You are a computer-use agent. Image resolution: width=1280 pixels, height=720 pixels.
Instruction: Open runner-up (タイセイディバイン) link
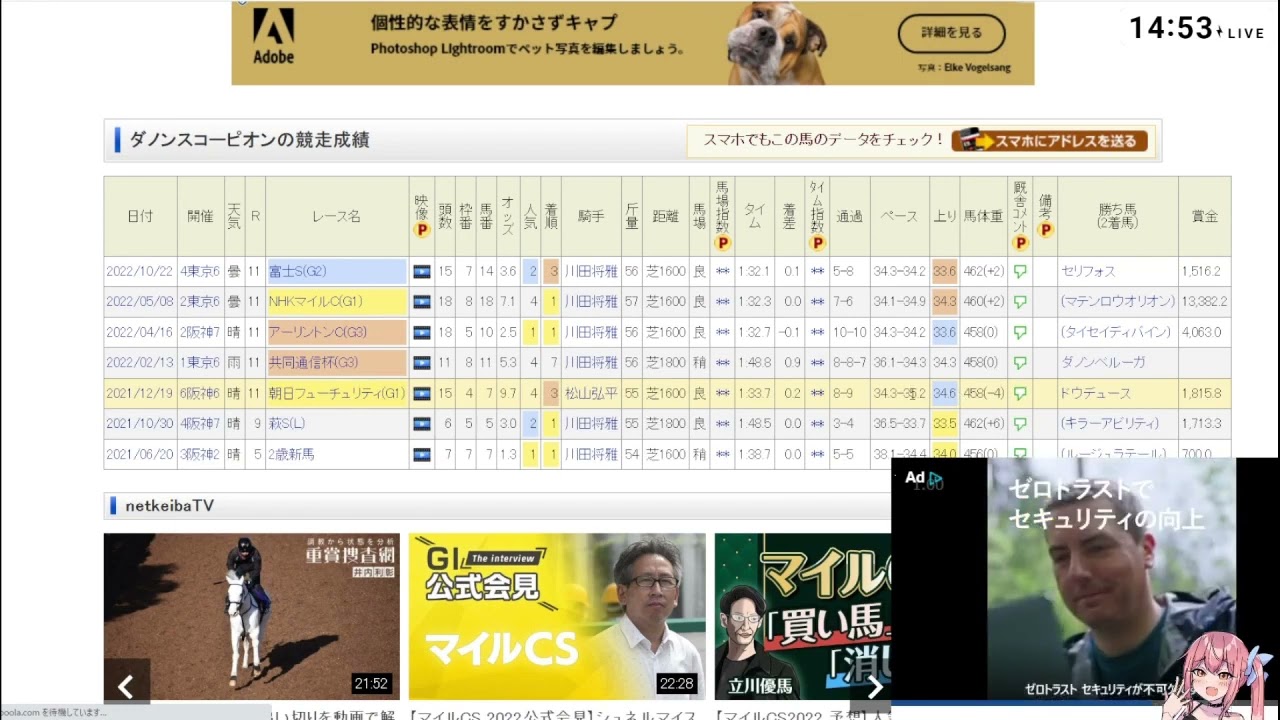pos(1116,332)
